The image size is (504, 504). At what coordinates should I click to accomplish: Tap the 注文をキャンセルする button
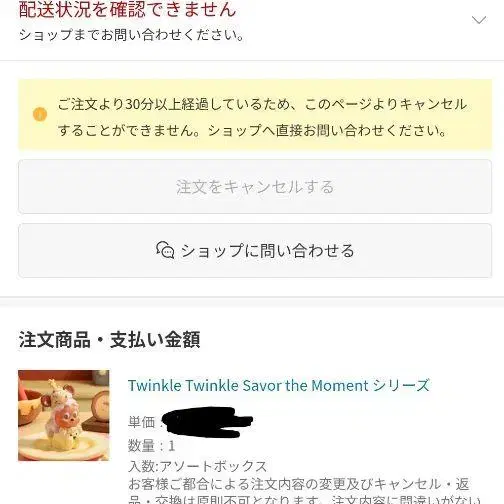click(x=255, y=187)
